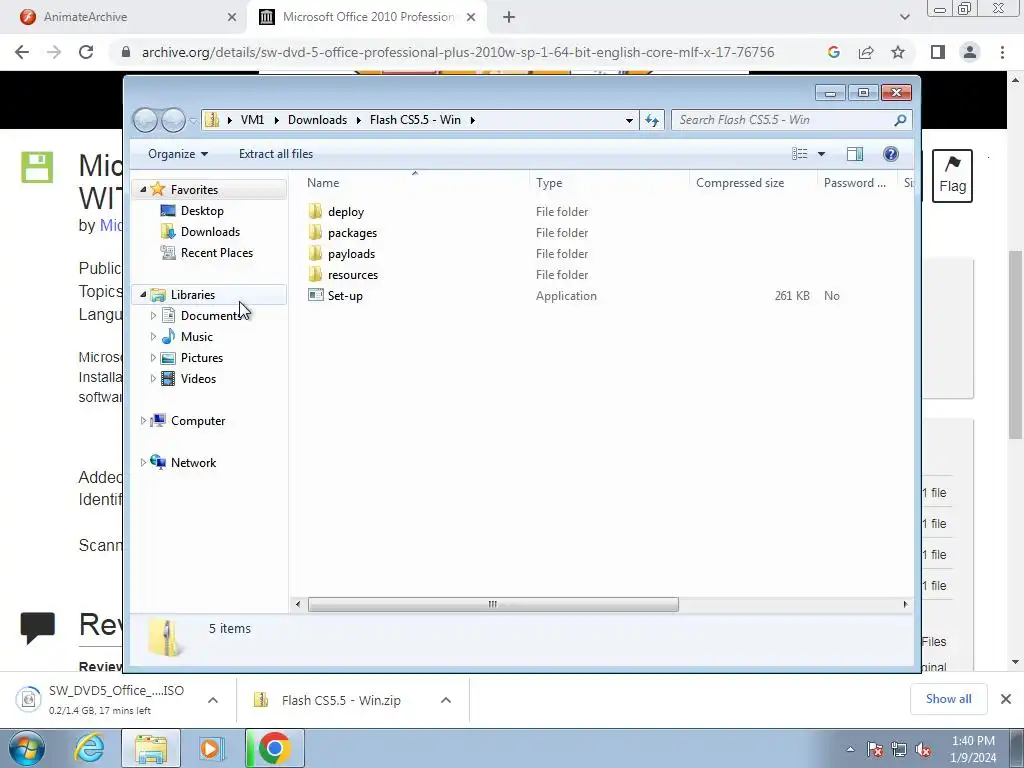Select the Microsoft Office 2010 tab
The height and width of the screenshot is (768, 1024).
point(366,17)
